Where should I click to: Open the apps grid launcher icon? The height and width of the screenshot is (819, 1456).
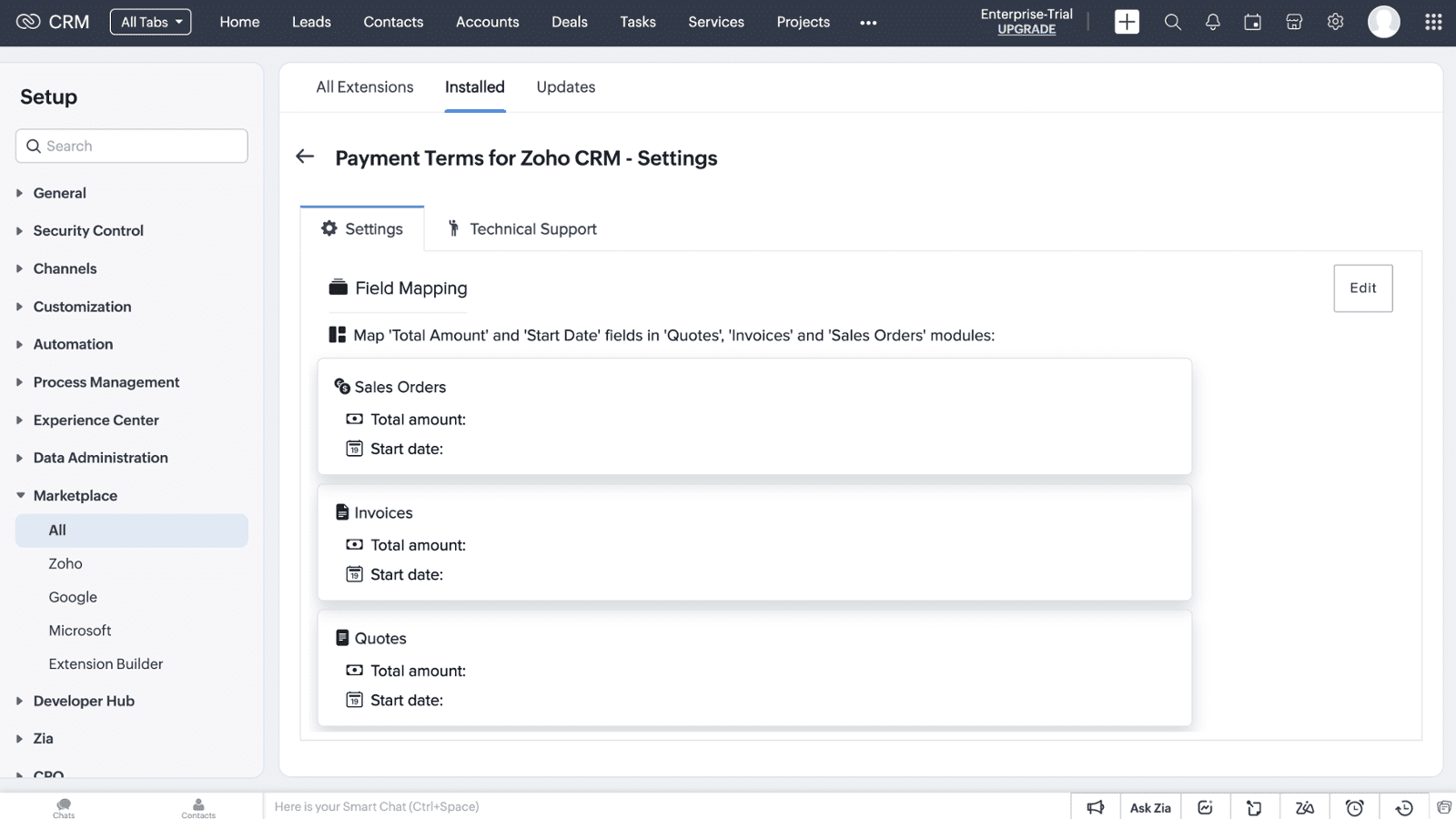[x=1433, y=22]
